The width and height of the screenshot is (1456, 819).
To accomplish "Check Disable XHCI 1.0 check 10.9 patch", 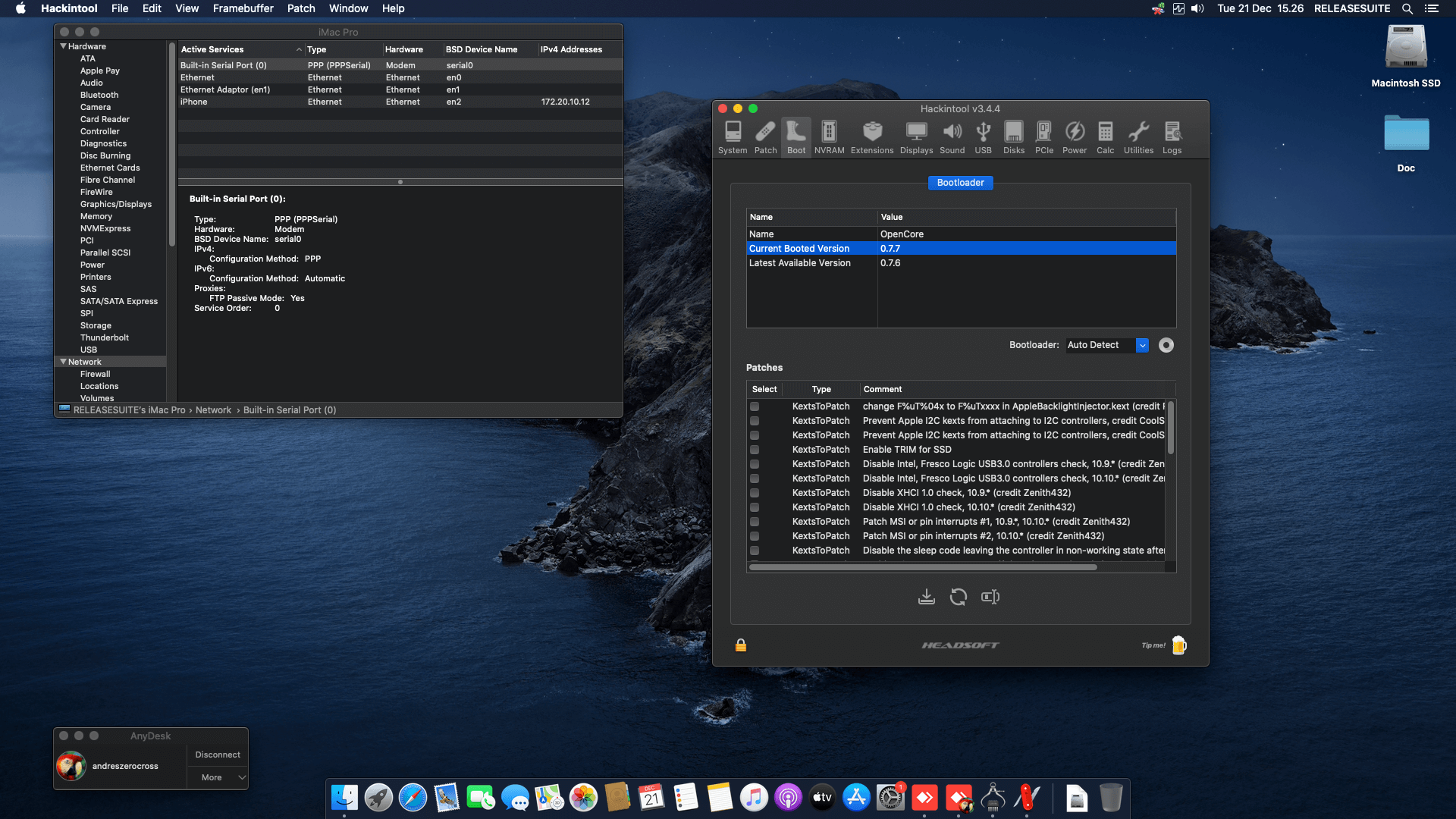I will (755, 493).
